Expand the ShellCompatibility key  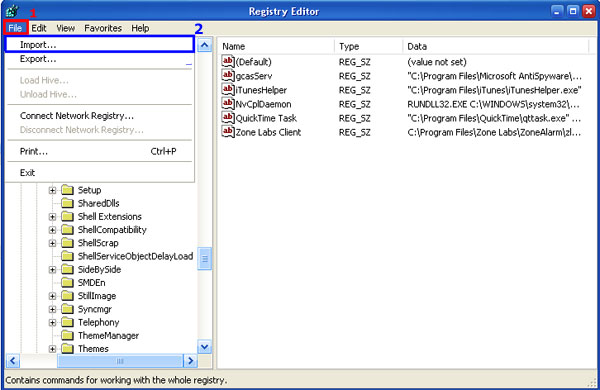pos(52,230)
